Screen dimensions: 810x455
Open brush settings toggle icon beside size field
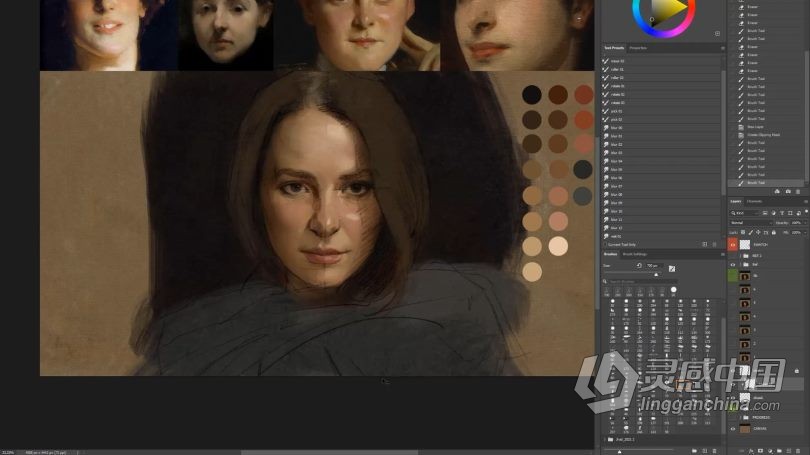coord(672,269)
